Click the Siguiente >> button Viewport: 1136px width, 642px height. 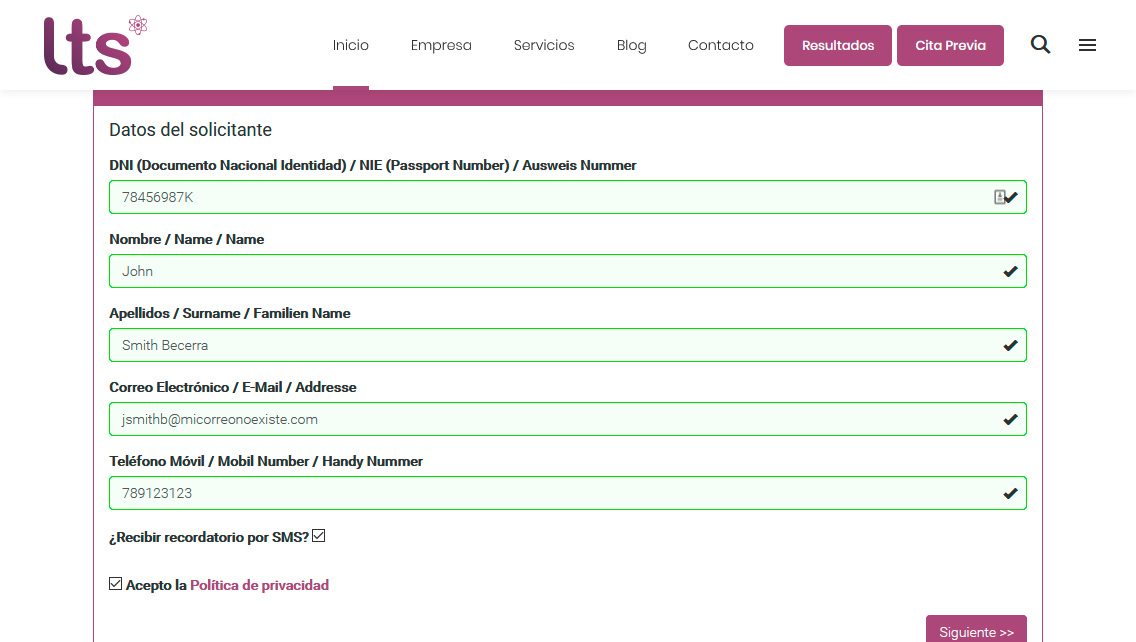[976, 631]
